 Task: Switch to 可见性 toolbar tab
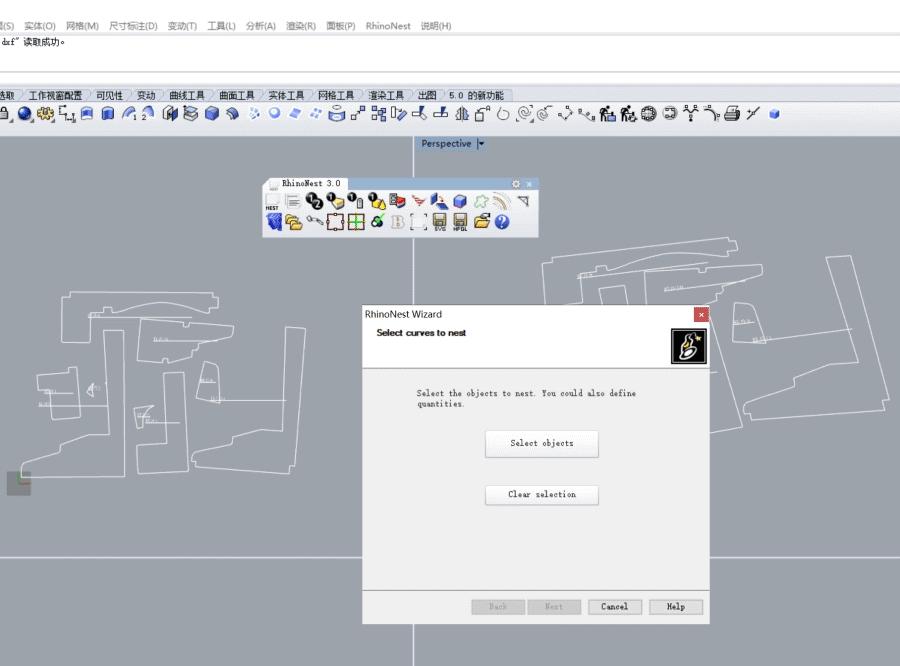[x=109, y=95]
